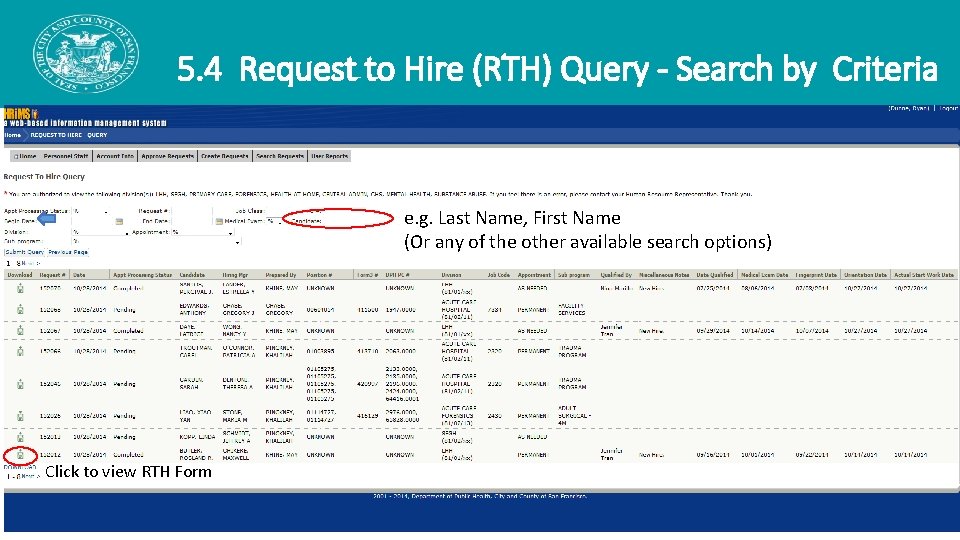Screen dimensions: 960x540
Task: Open the End Date calendar picker
Action: click(219, 222)
